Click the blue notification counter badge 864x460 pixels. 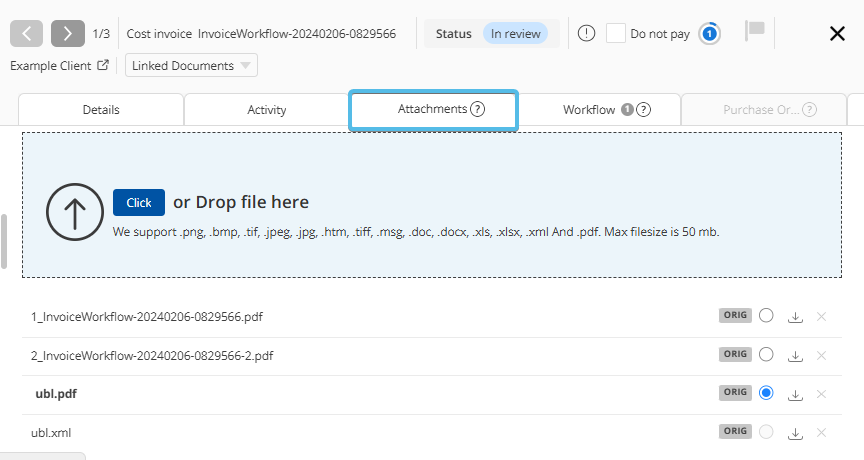tap(709, 33)
